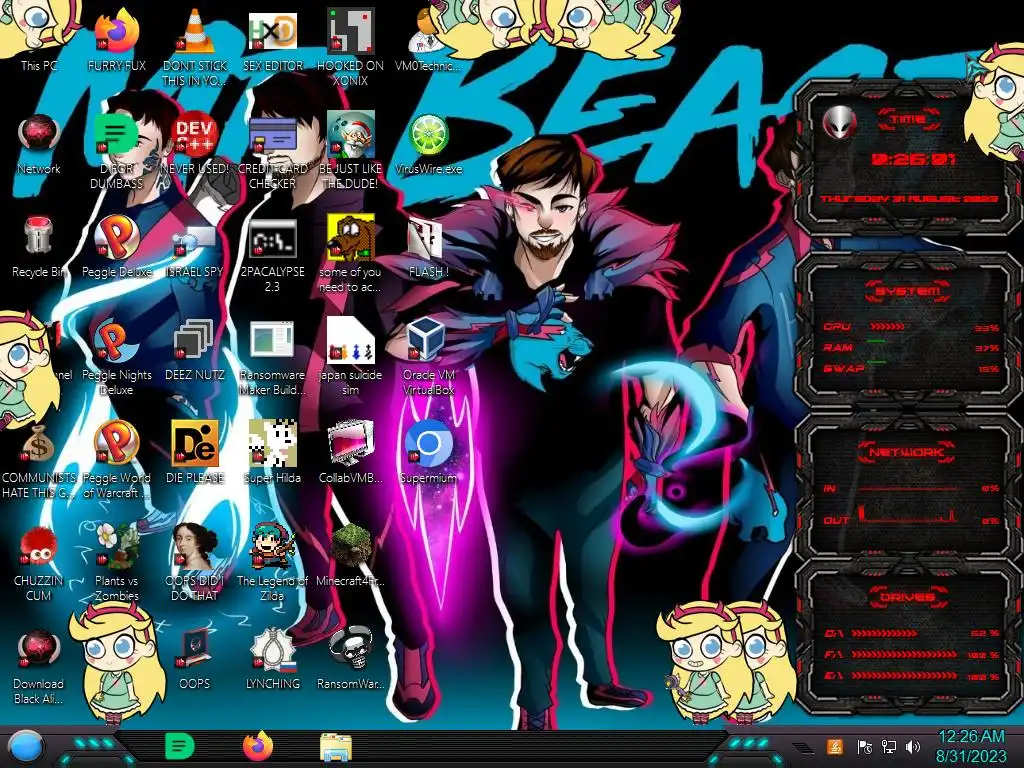Open the VM0Technic desktop icon
This screenshot has width=1024, height=768.
(428, 39)
